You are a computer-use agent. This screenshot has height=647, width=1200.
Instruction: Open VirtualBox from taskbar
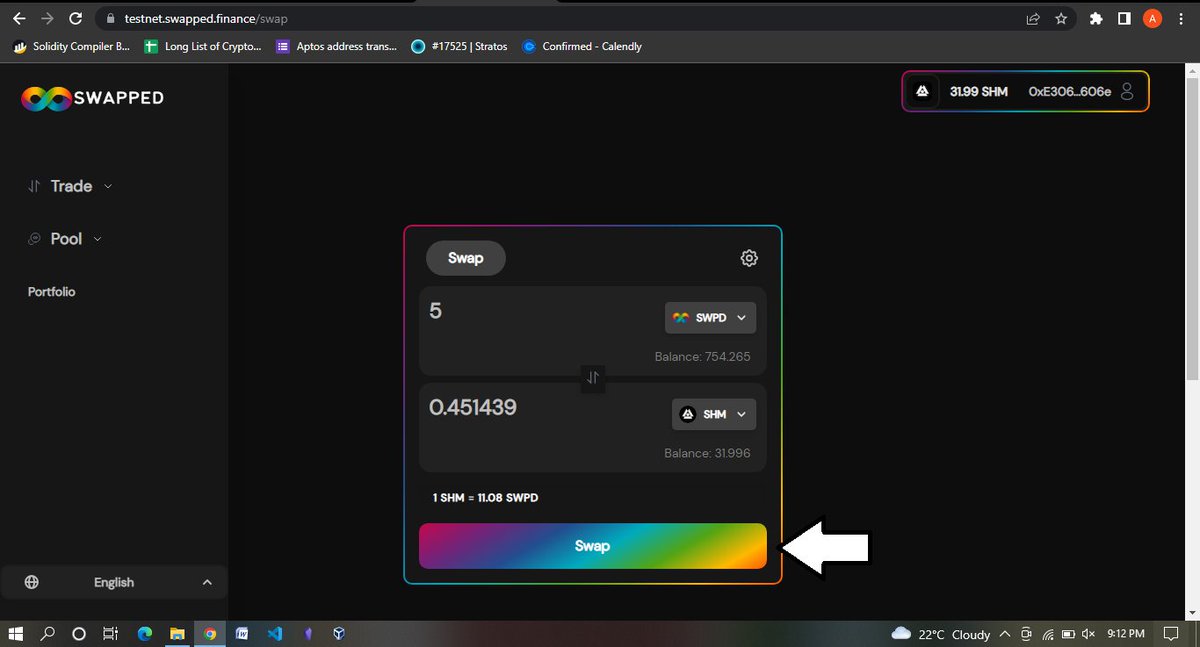pyautogui.click(x=339, y=633)
